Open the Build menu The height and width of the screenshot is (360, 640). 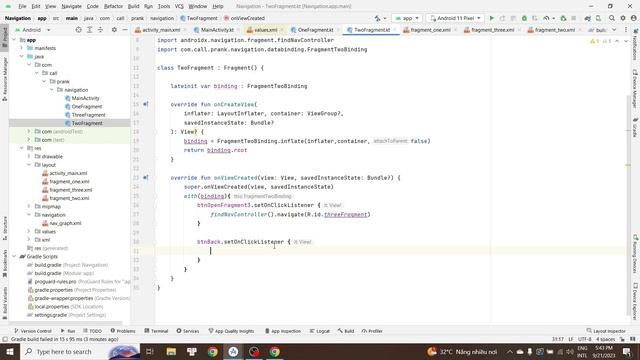click(133, 7)
